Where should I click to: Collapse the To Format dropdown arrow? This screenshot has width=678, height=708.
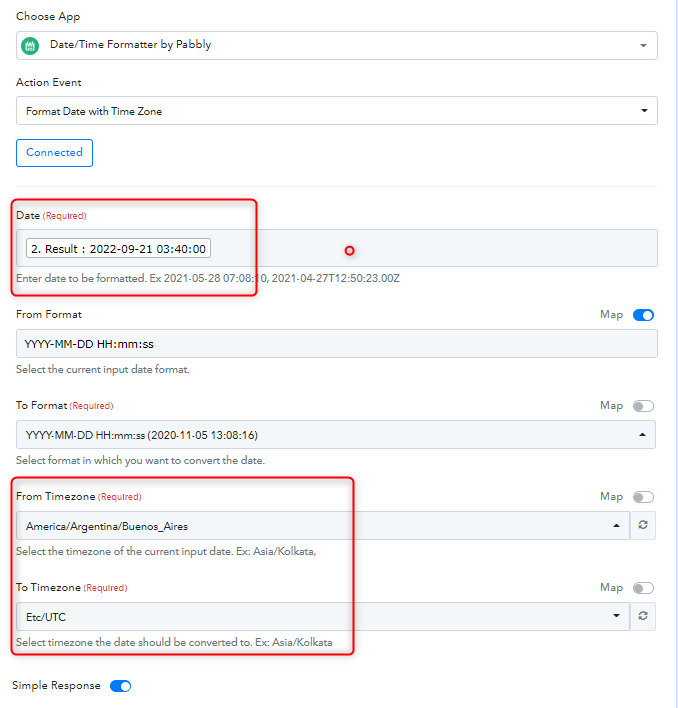pos(642,434)
